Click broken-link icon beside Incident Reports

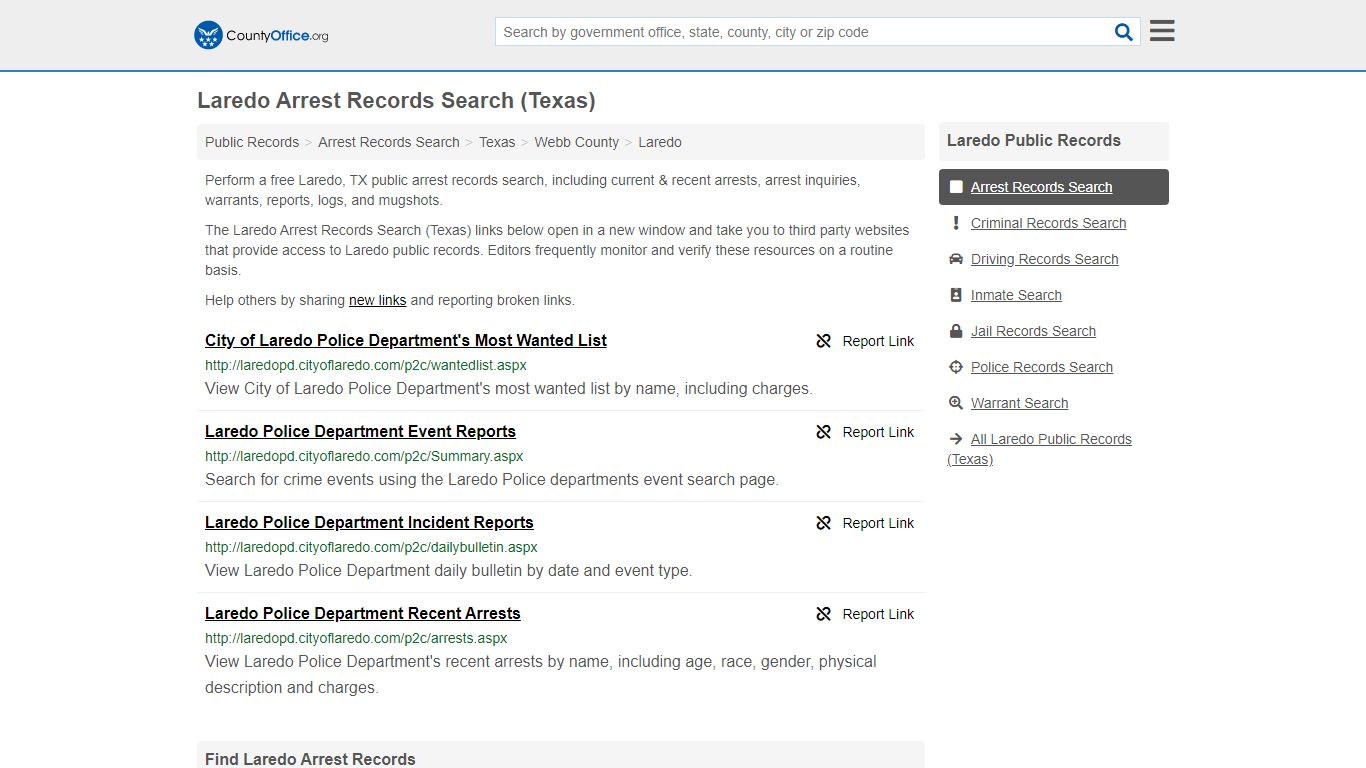click(824, 523)
